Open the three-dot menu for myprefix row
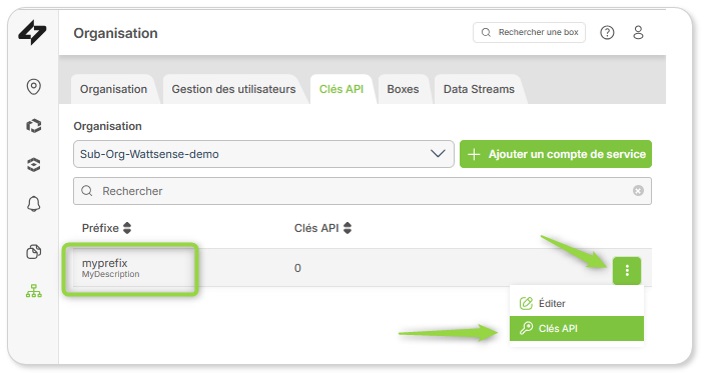This screenshot has height=373, width=704. 627,271
